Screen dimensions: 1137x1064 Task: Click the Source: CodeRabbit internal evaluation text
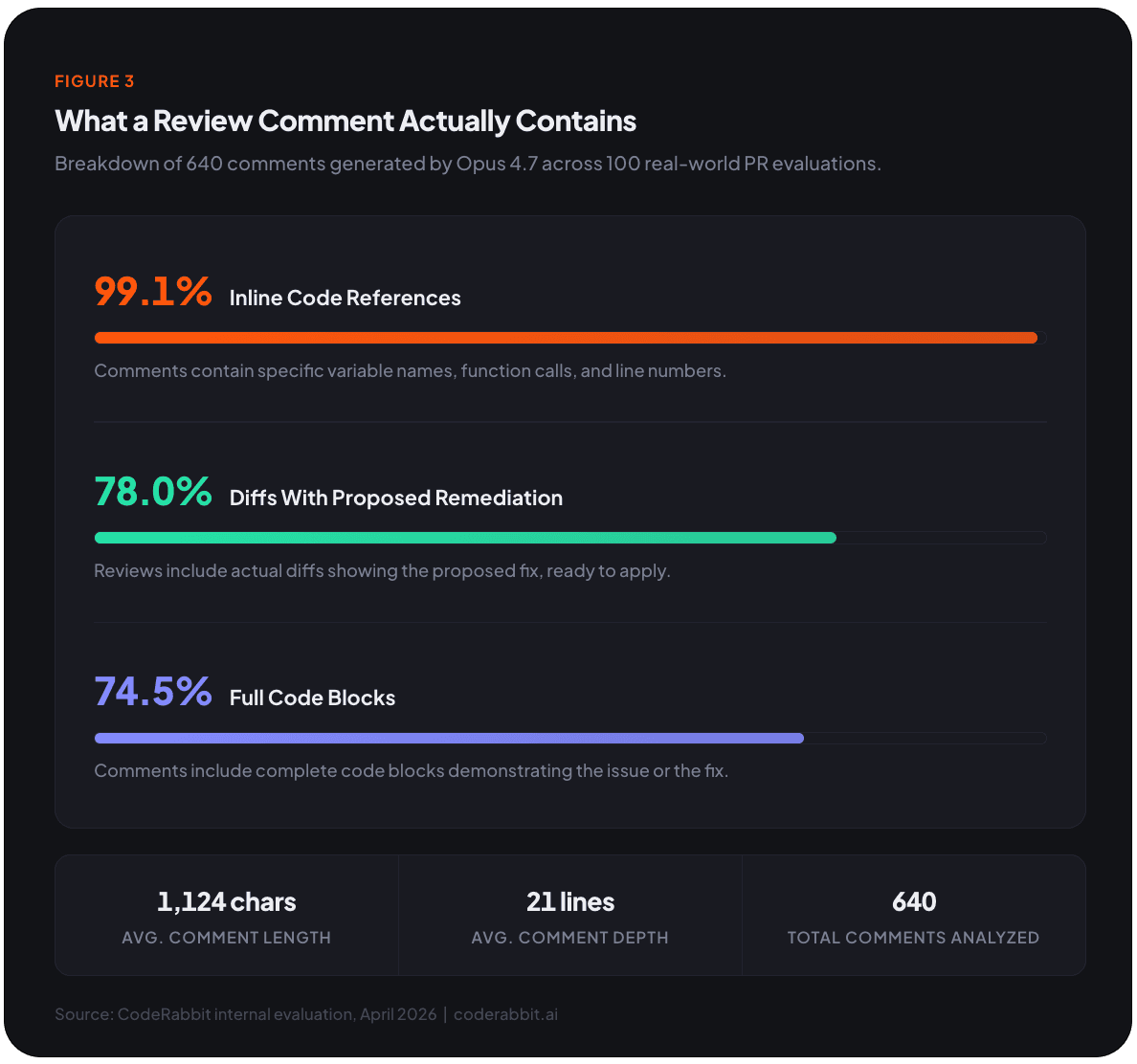(x=245, y=1014)
